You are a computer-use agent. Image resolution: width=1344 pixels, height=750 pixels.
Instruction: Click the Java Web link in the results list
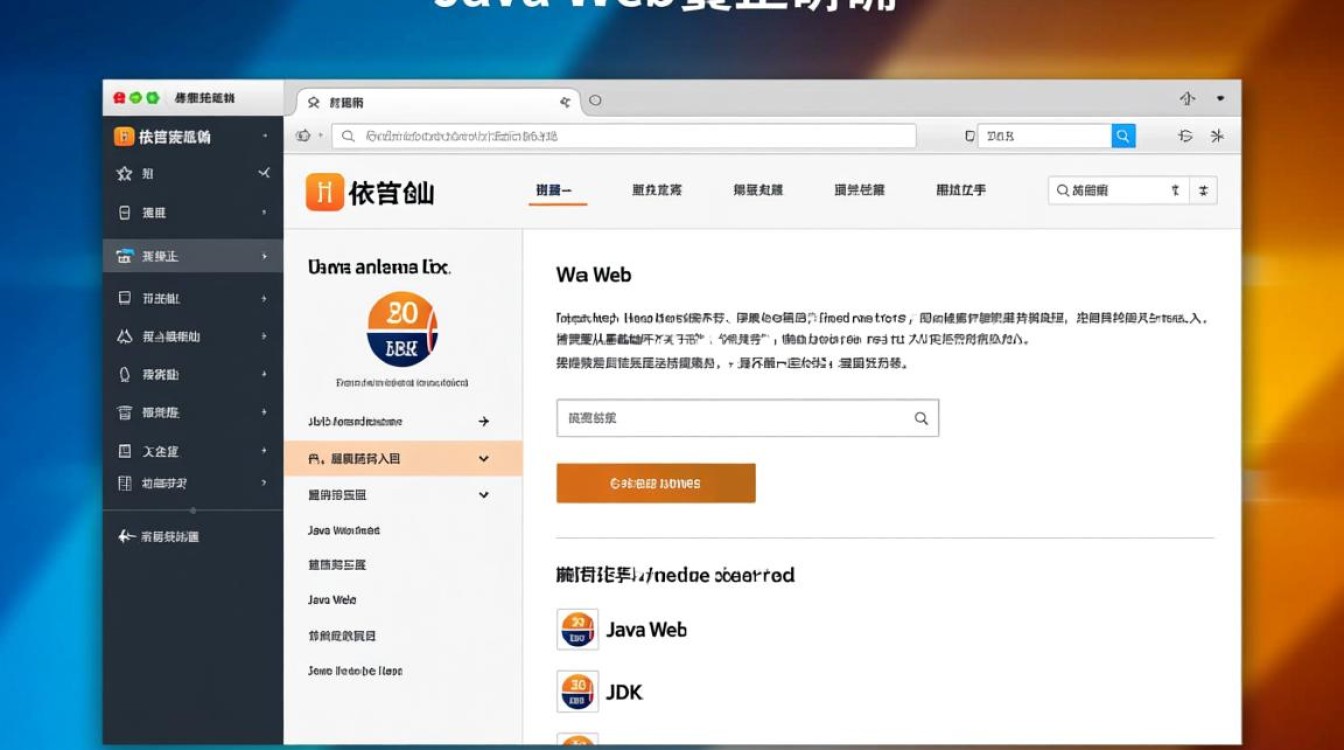[x=646, y=630]
